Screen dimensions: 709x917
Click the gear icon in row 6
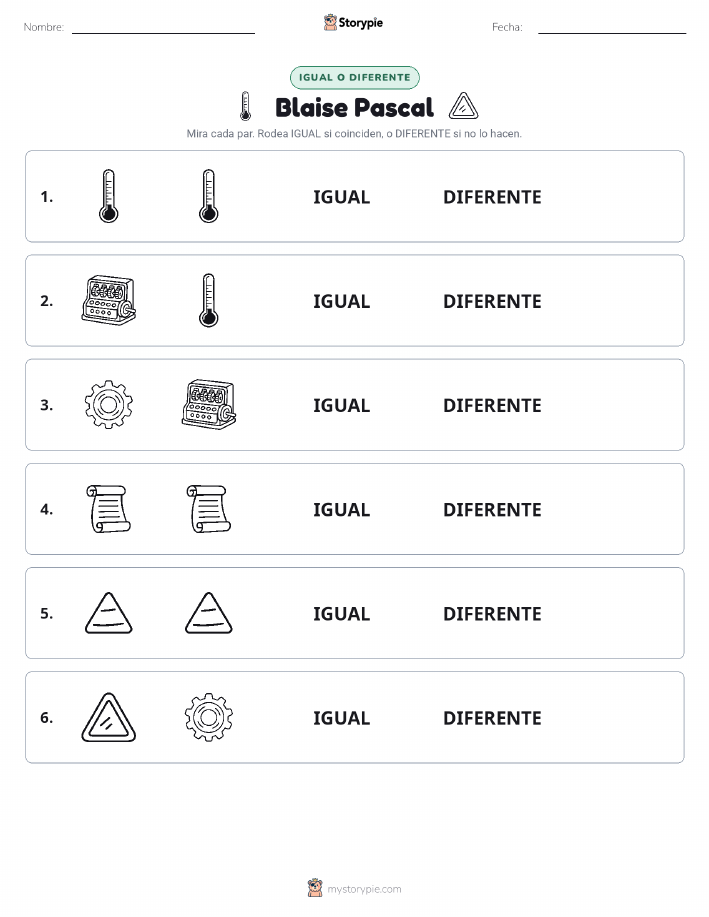click(209, 717)
